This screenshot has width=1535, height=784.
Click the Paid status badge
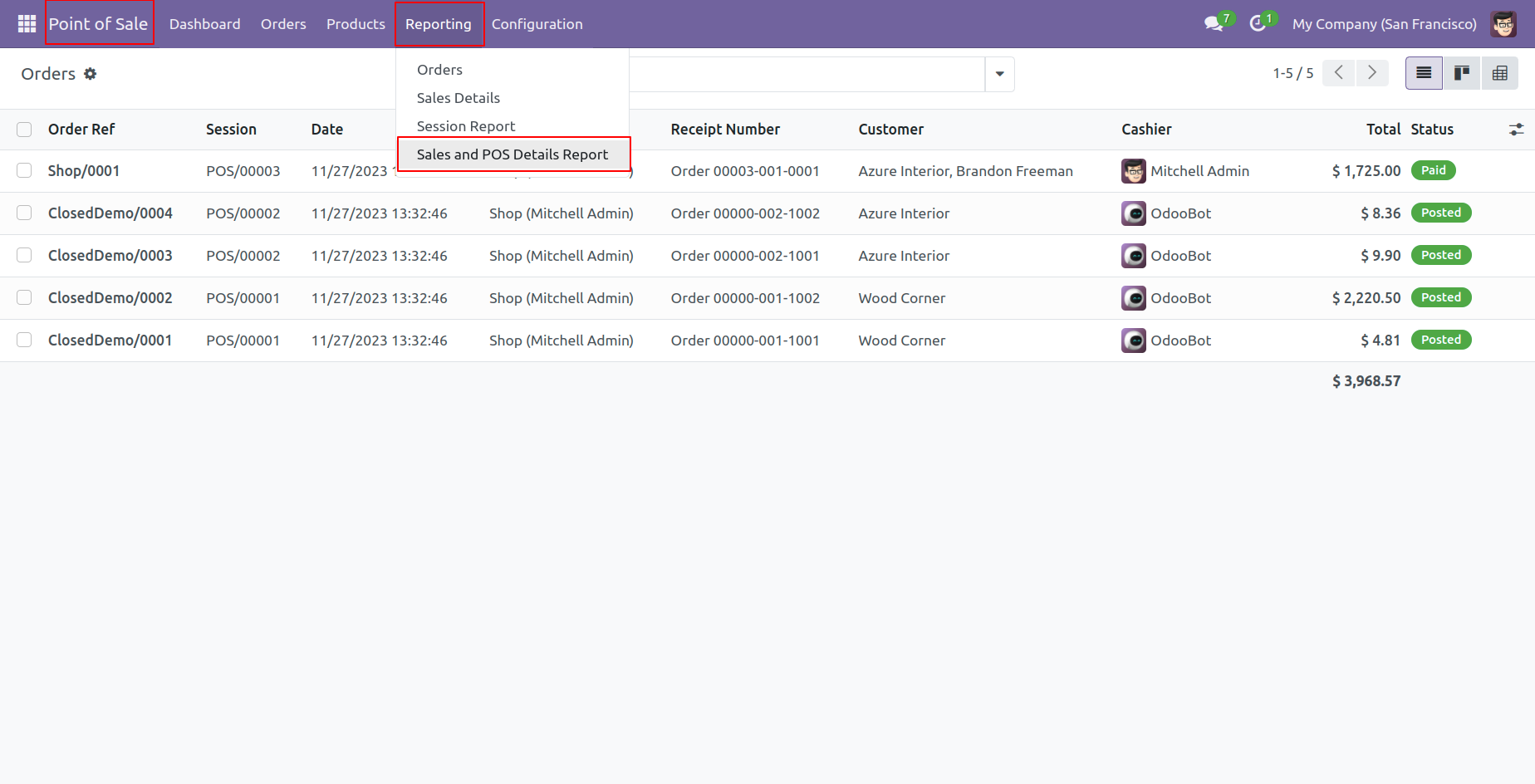point(1434,170)
